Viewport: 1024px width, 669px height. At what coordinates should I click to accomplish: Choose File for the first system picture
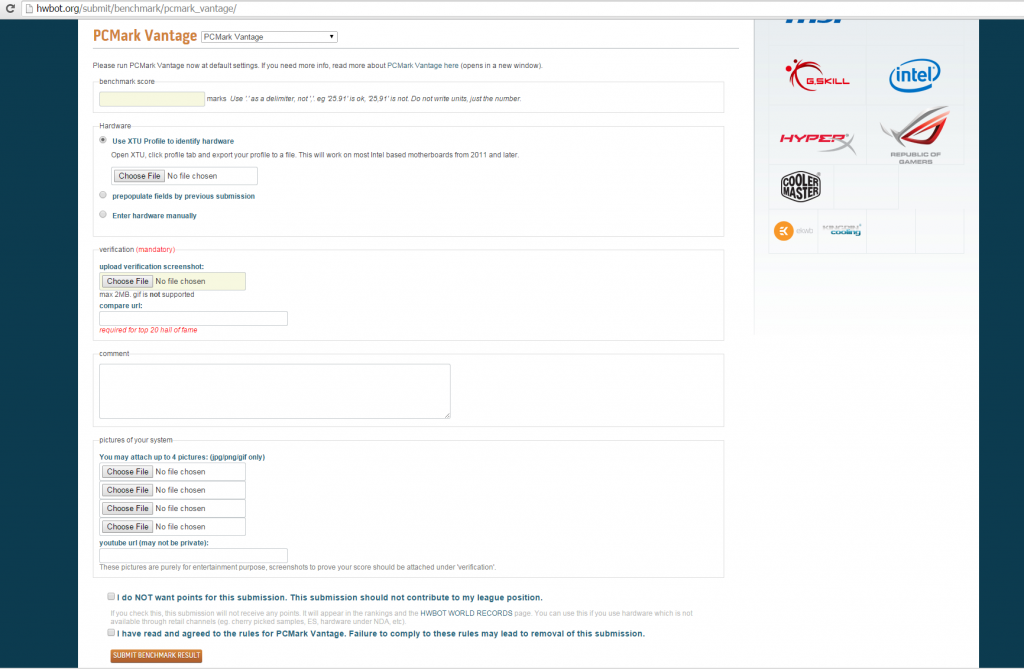(127, 472)
